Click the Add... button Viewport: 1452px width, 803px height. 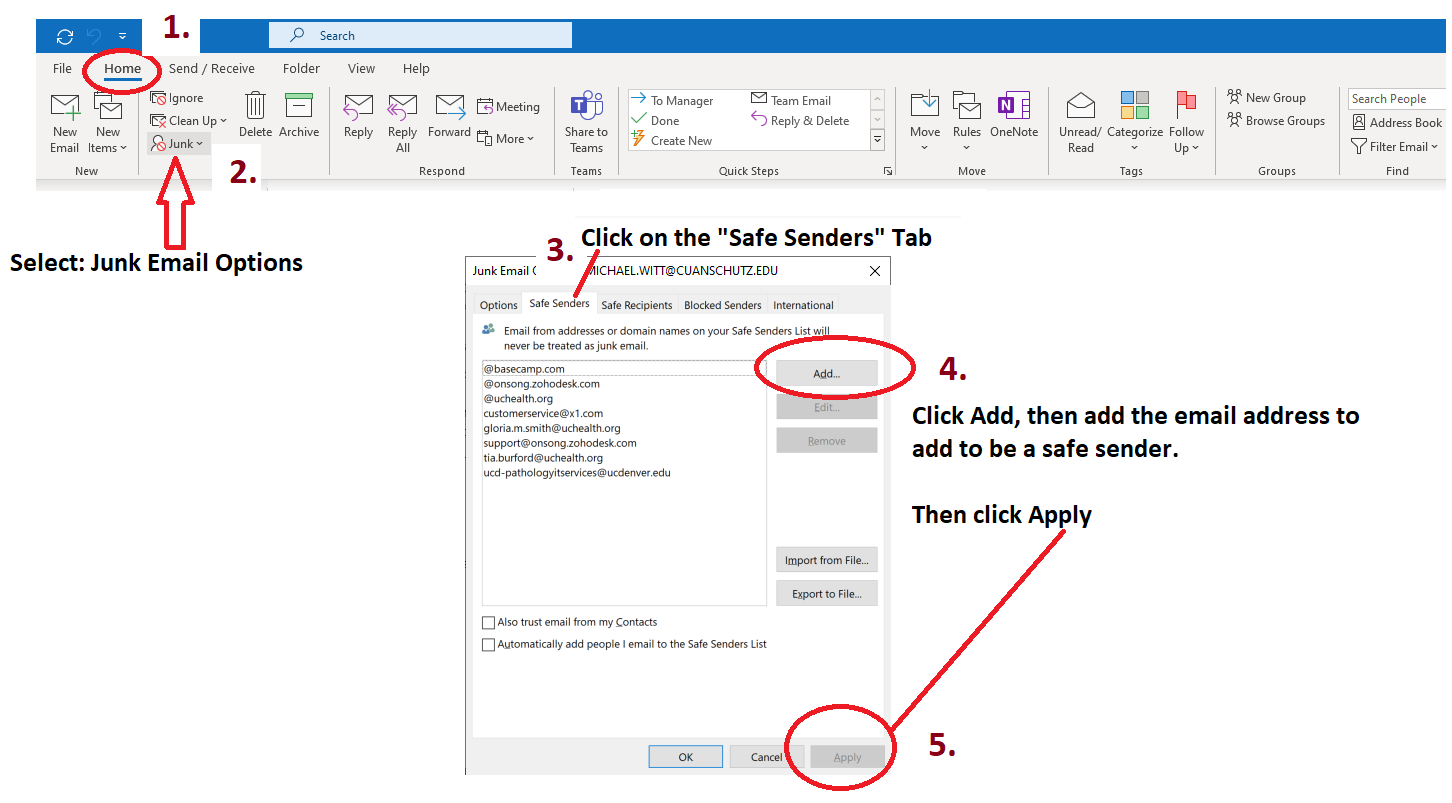pyautogui.click(x=826, y=374)
